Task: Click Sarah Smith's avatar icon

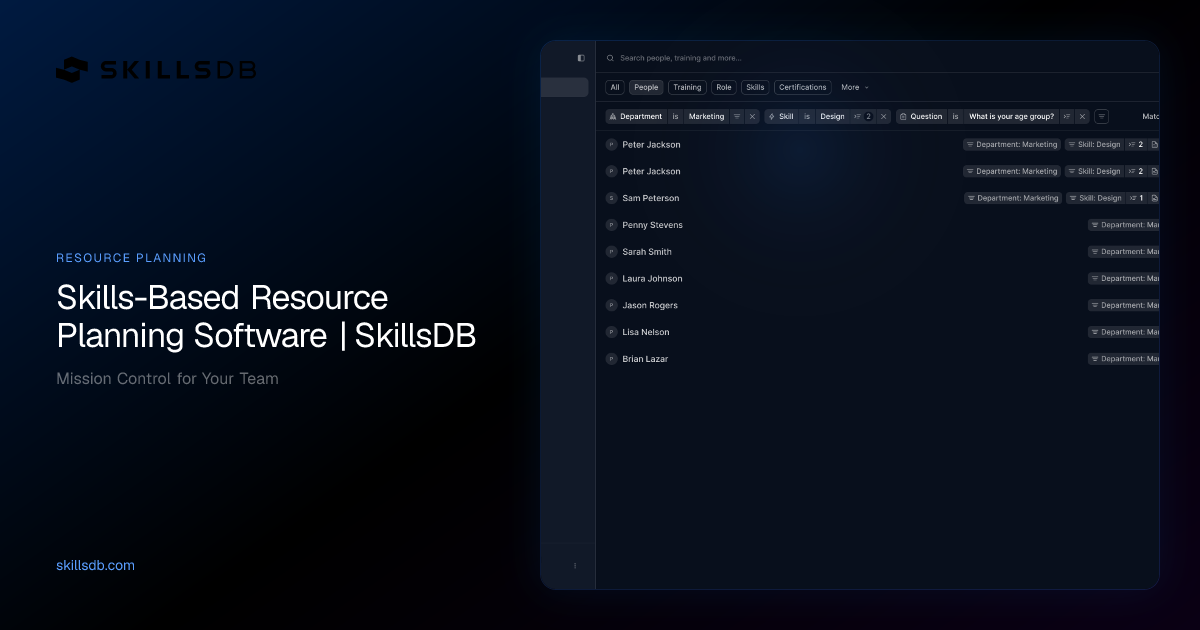Action: click(x=611, y=252)
